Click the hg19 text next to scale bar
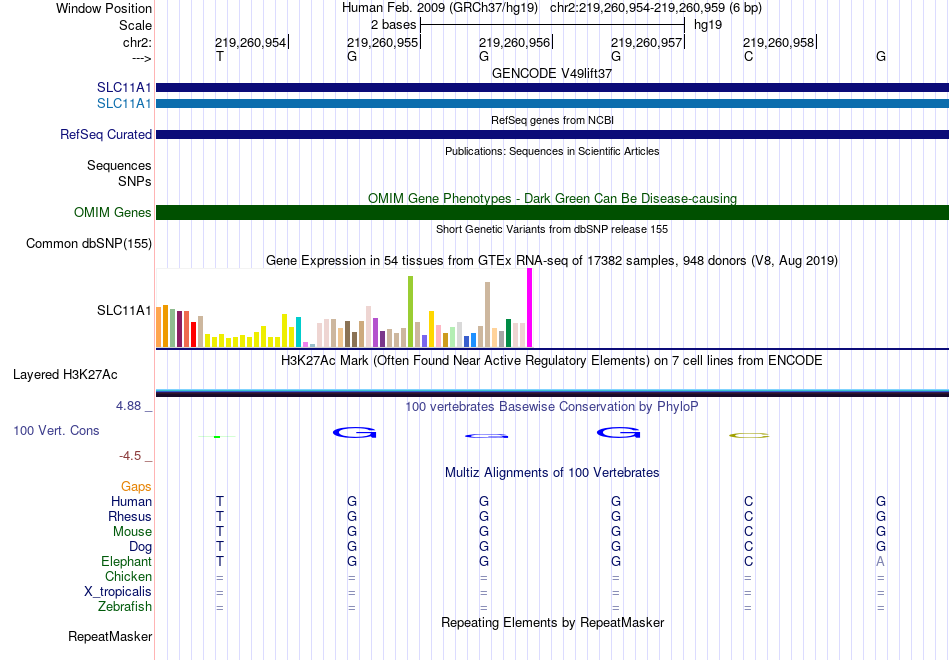This screenshot has height=660, width=950. click(708, 25)
